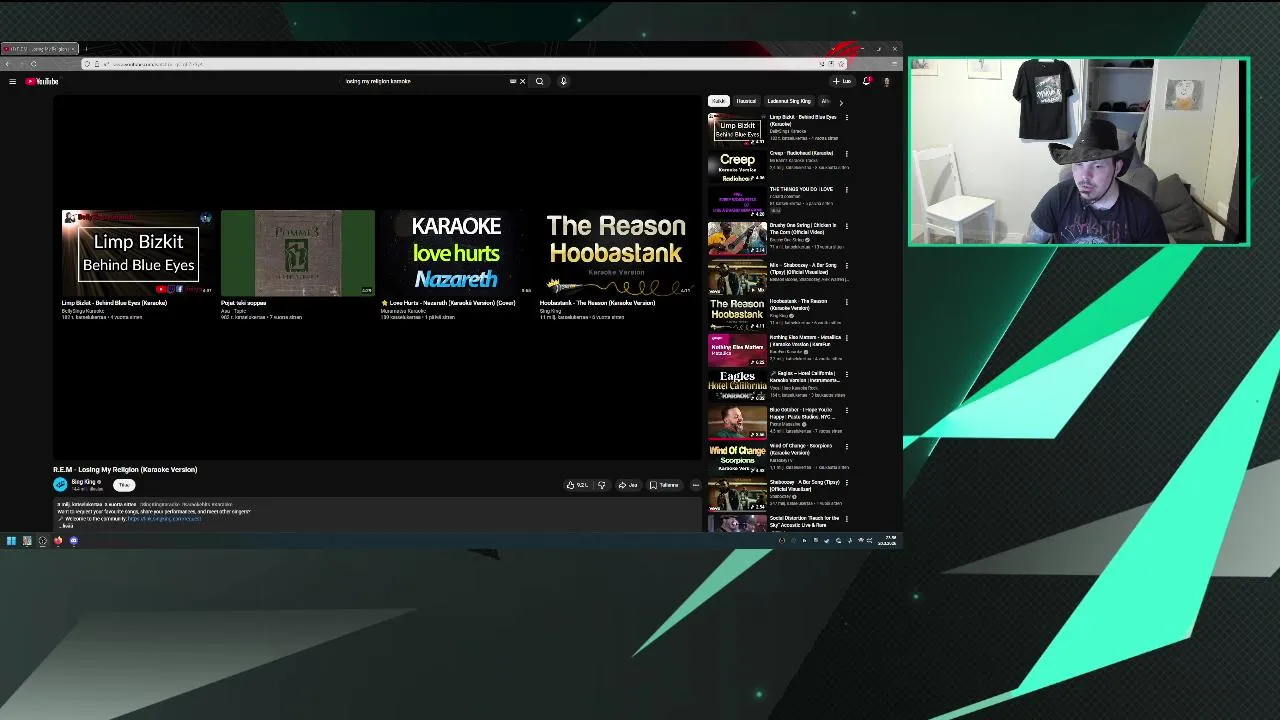The height and width of the screenshot is (720, 1280).
Task: Open options for Wind of Change video
Action: 846,446
